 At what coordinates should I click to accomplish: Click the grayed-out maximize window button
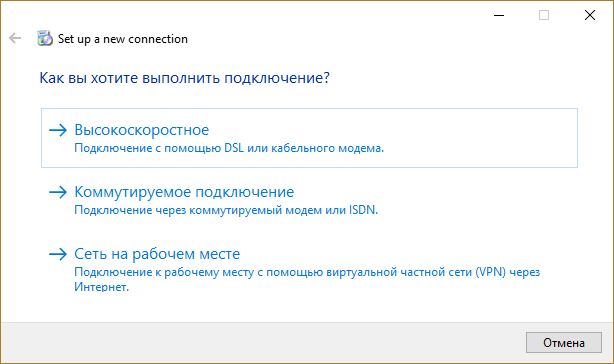(544, 15)
